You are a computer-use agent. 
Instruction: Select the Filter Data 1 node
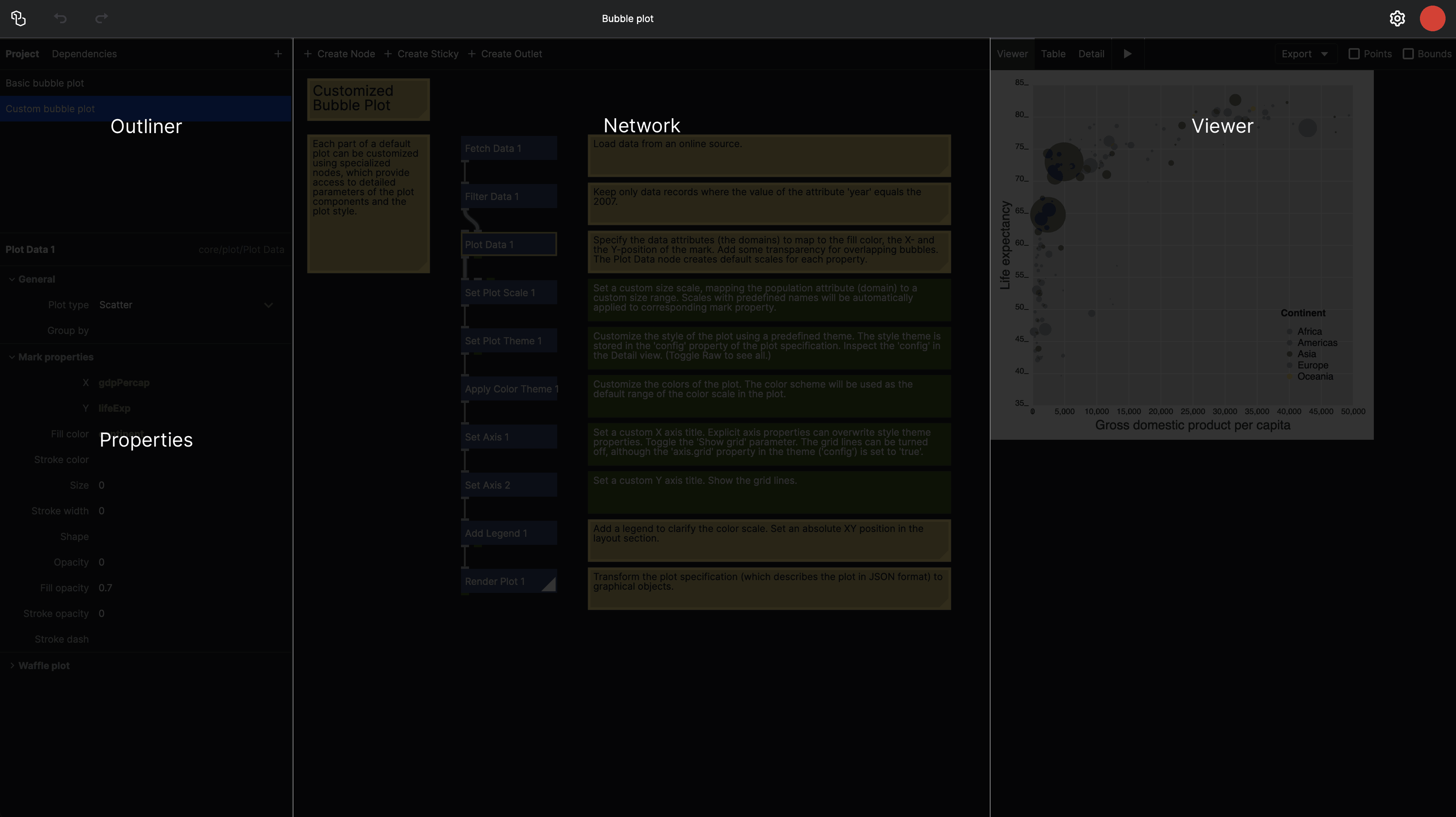tap(509, 196)
